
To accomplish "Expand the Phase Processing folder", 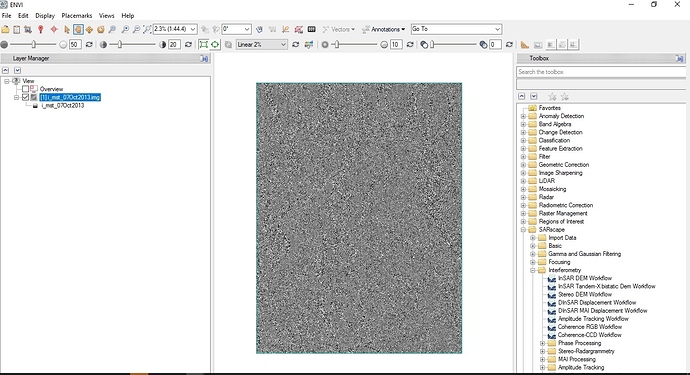I will click(x=542, y=343).
